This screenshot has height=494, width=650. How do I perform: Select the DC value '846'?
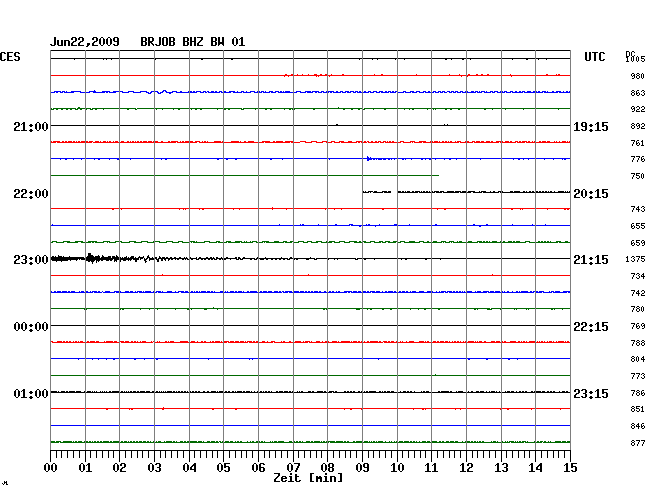click(x=638, y=426)
